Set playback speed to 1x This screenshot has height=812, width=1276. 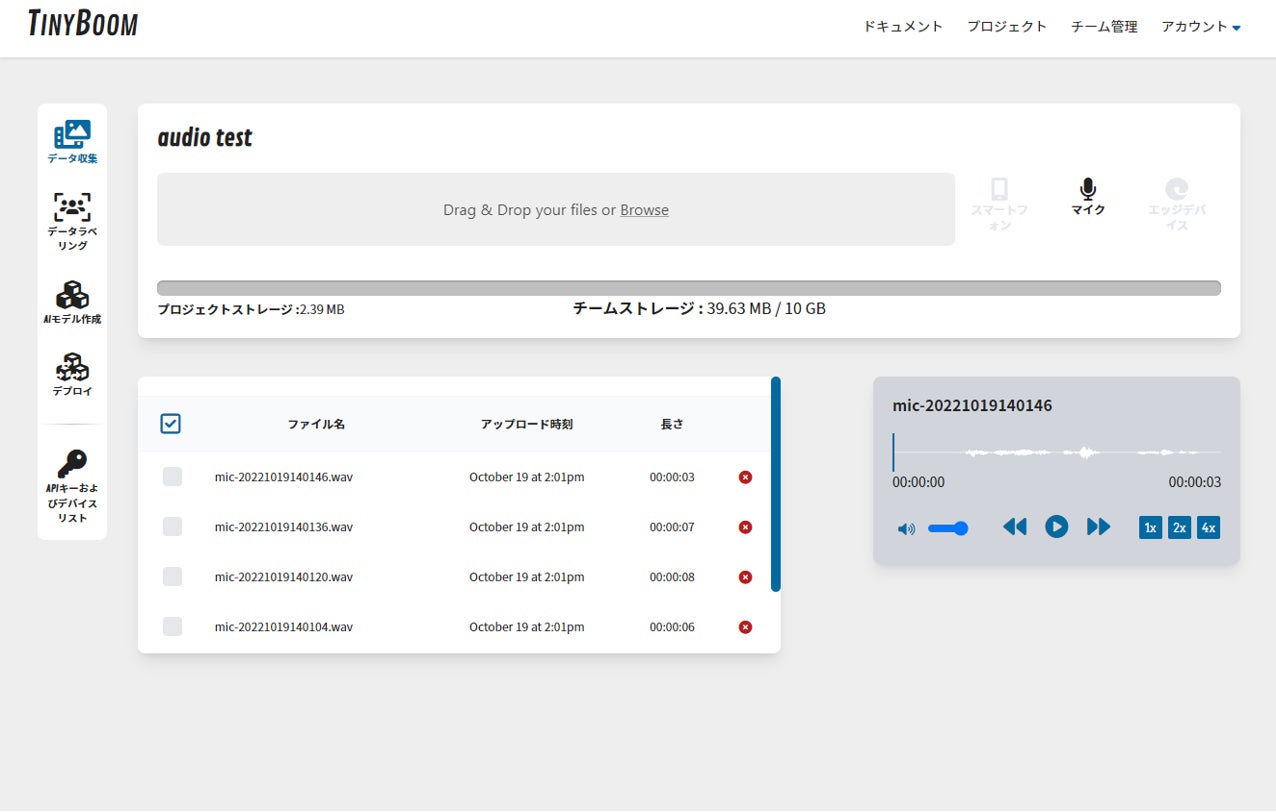point(1150,527)
